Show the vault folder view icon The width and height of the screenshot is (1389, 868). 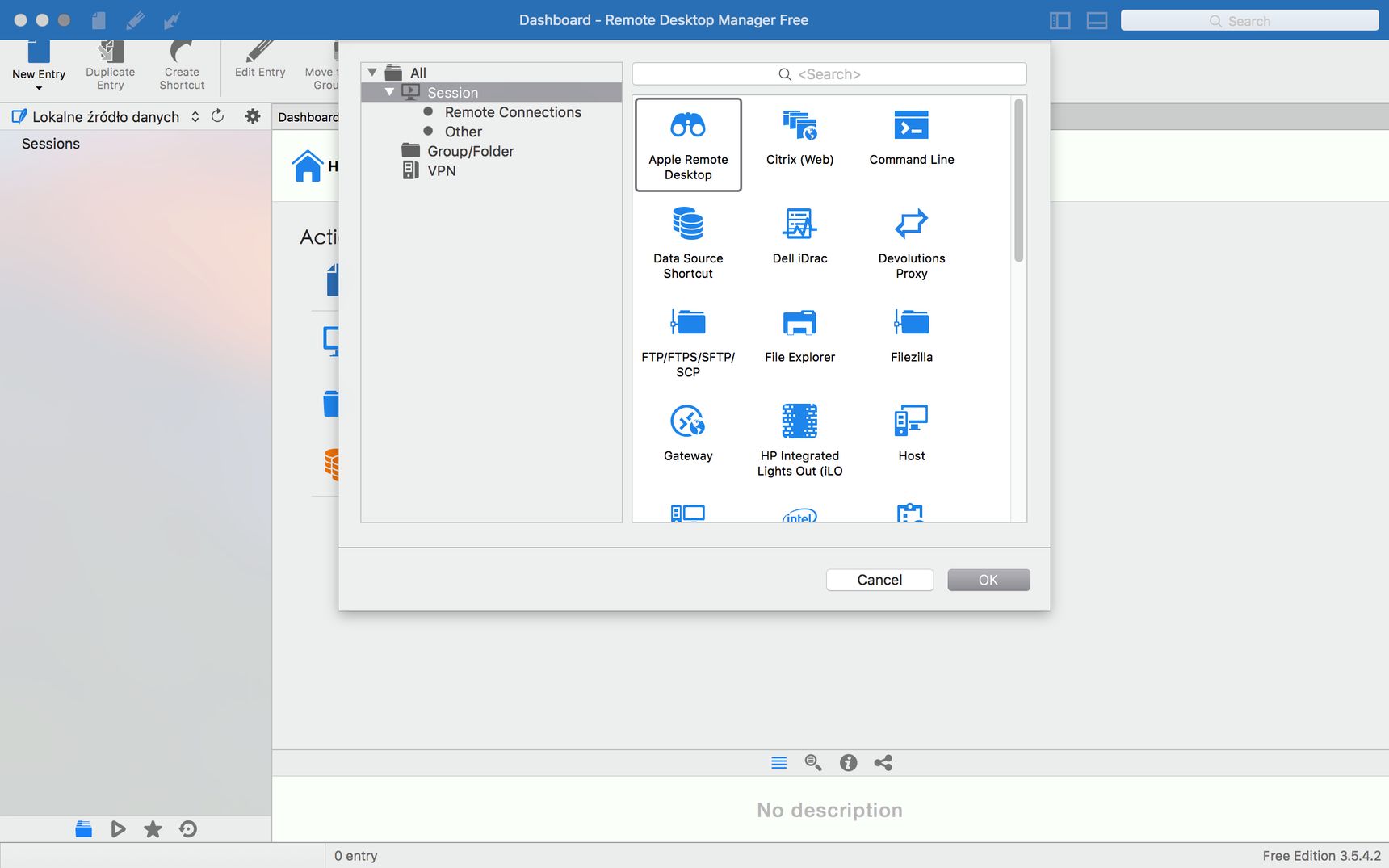(83, 829)
